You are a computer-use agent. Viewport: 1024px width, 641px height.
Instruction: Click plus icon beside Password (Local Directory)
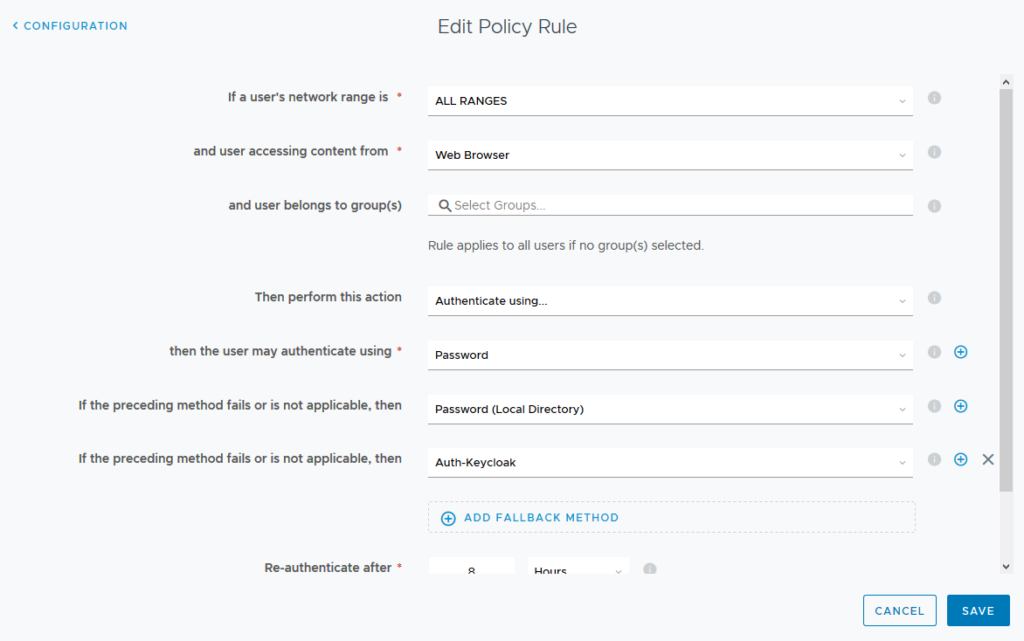coord(961,406)
